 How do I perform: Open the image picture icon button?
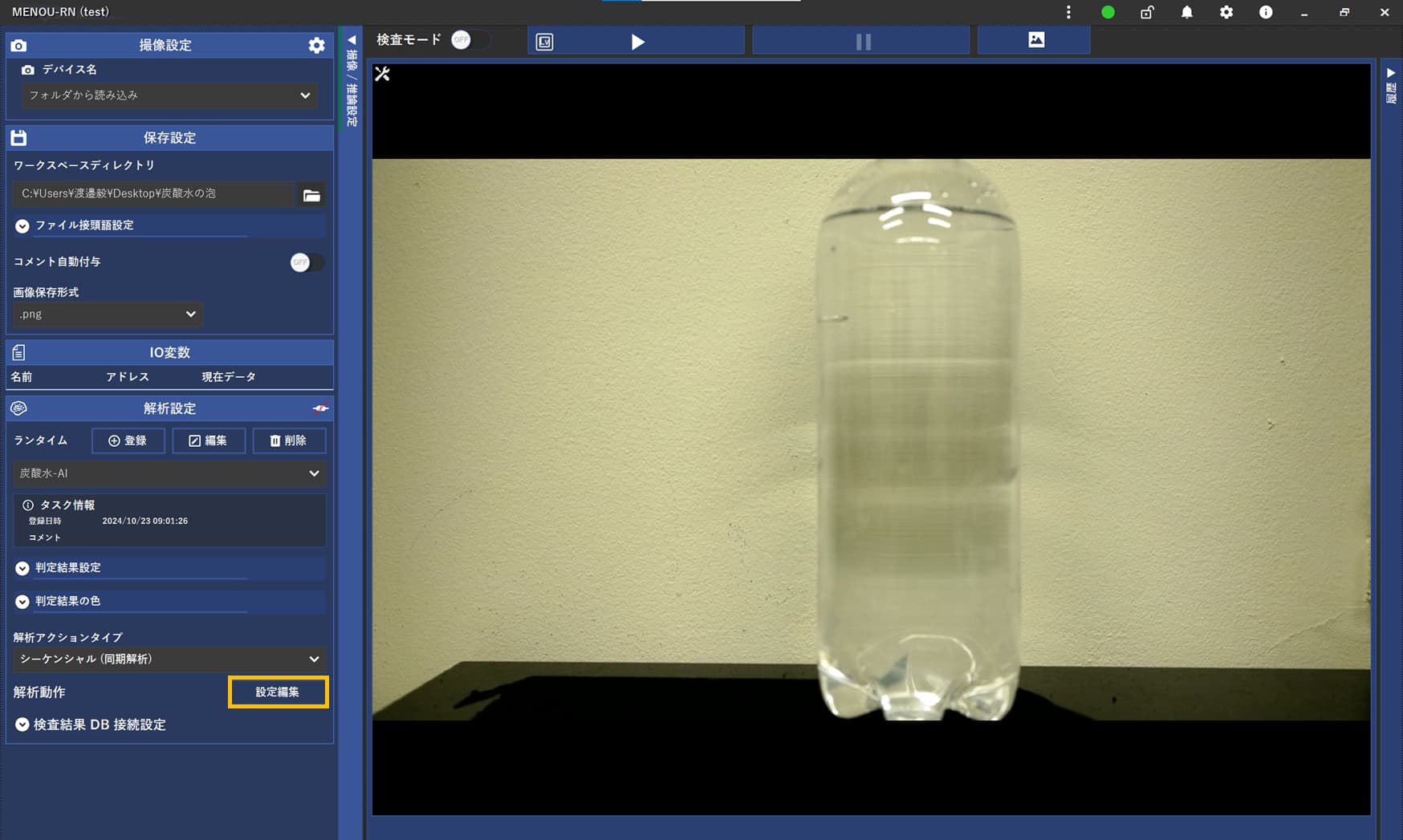(1035, 40)
